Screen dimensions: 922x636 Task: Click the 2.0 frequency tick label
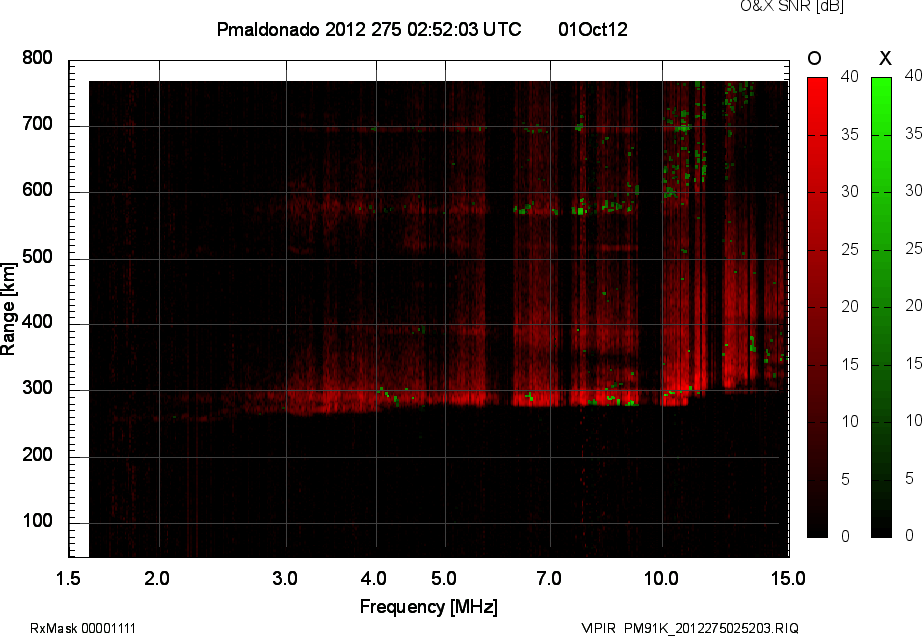(157, 578)
